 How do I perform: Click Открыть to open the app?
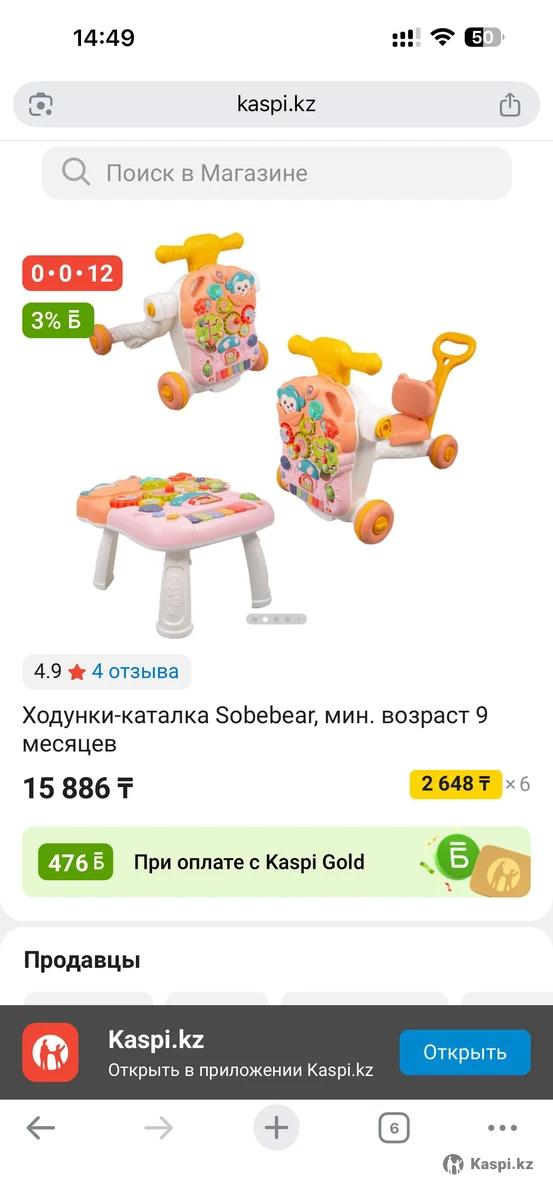pos(465,1052)
